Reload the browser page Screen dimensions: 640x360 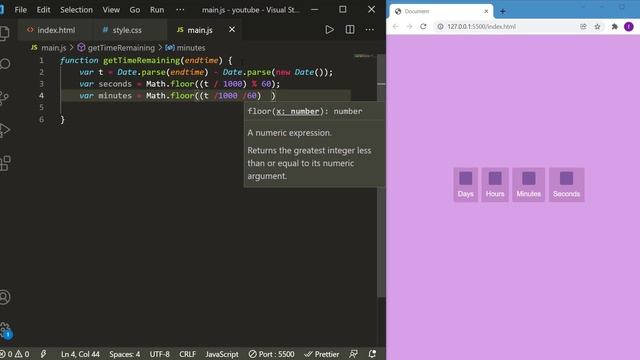[x=423, y=27]
